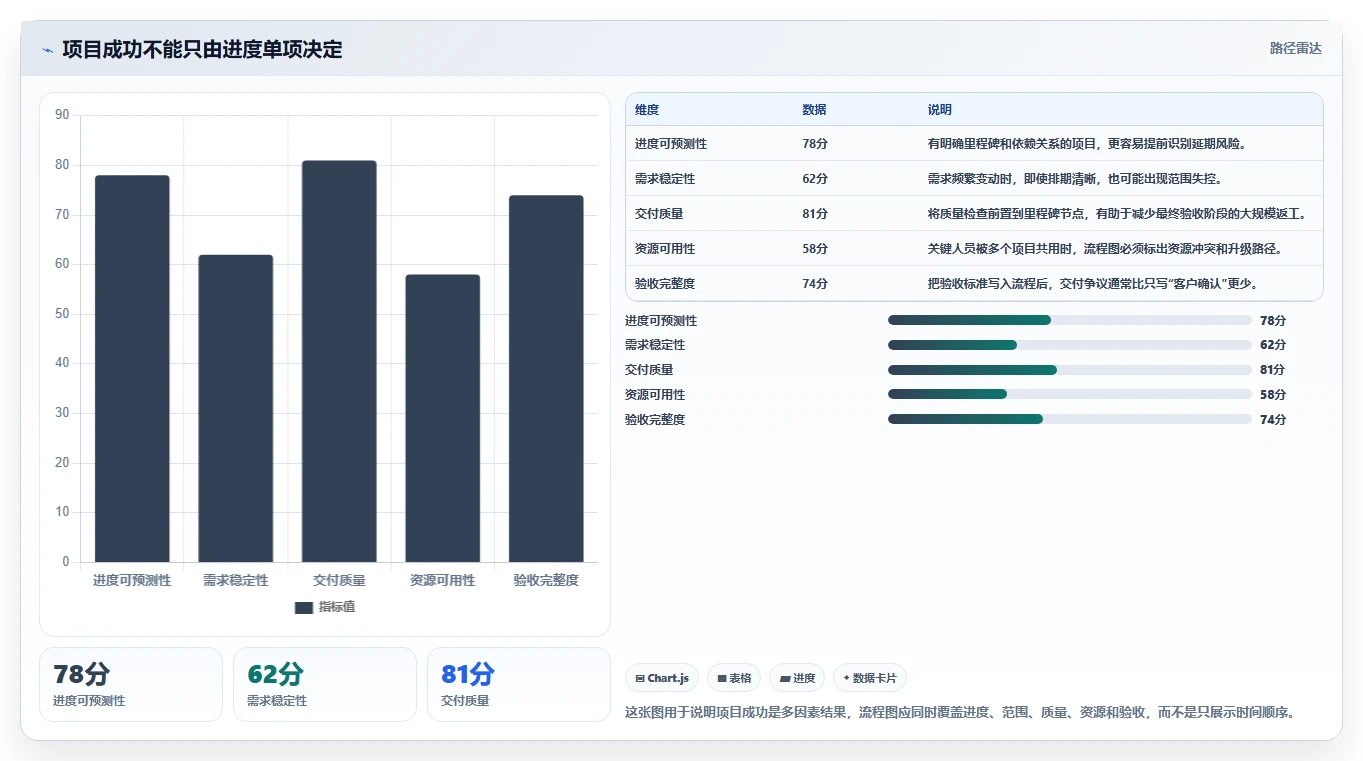The width and height of the screenshot is (1363, 761).
Task: Click the 进度可预测性 bar in chart
Action: [x=132, y=369]
